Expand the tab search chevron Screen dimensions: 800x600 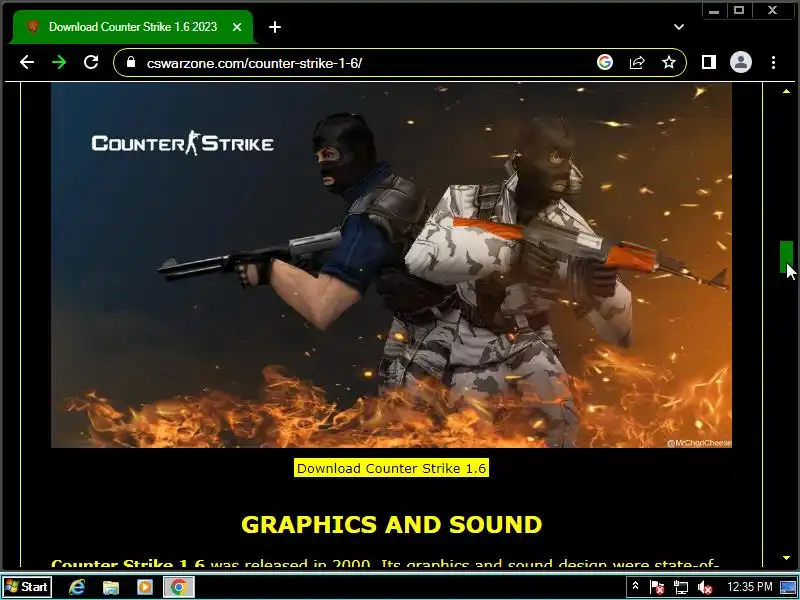[x=679, y=27]
